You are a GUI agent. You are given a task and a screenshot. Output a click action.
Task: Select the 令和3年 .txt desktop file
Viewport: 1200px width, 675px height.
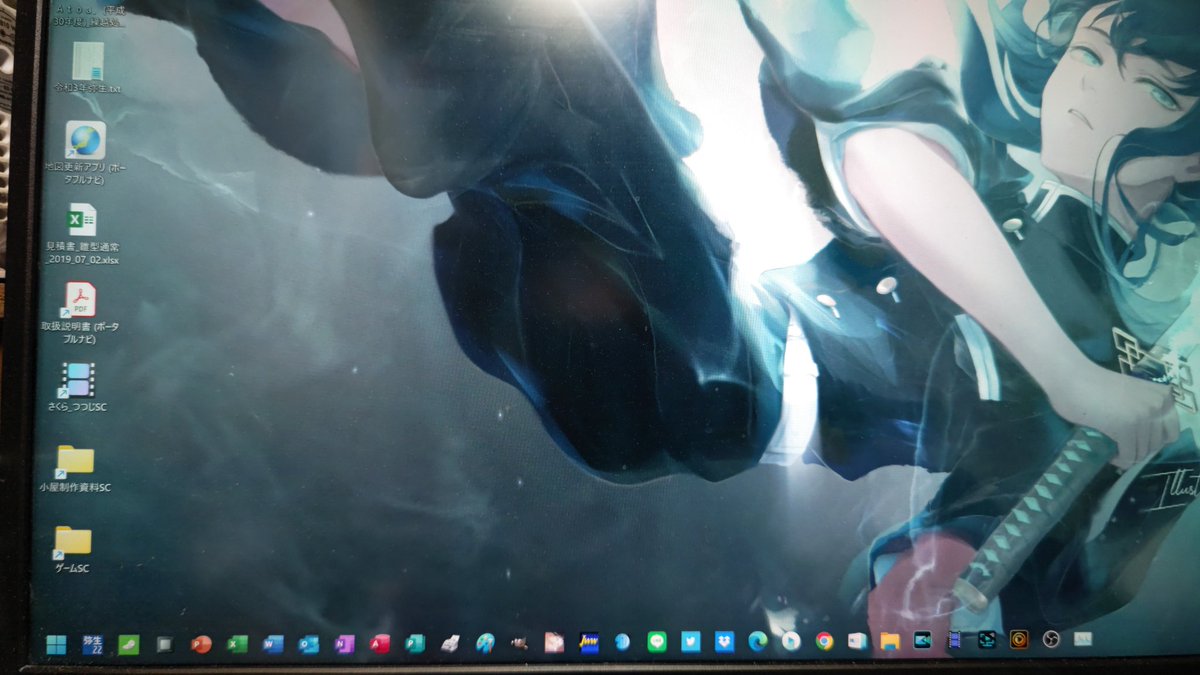(x=88, y=68)
